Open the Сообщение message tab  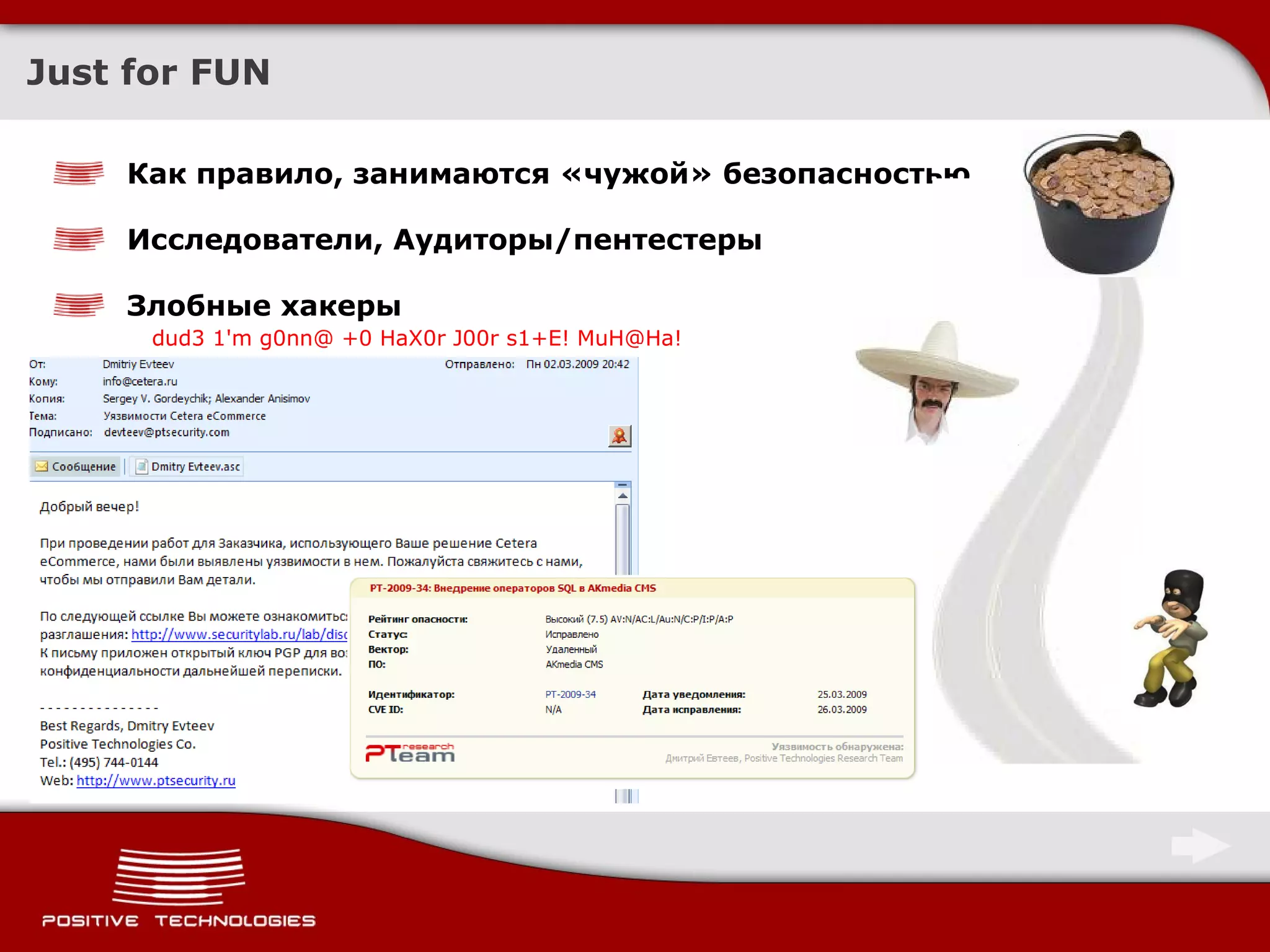[76, 466]
